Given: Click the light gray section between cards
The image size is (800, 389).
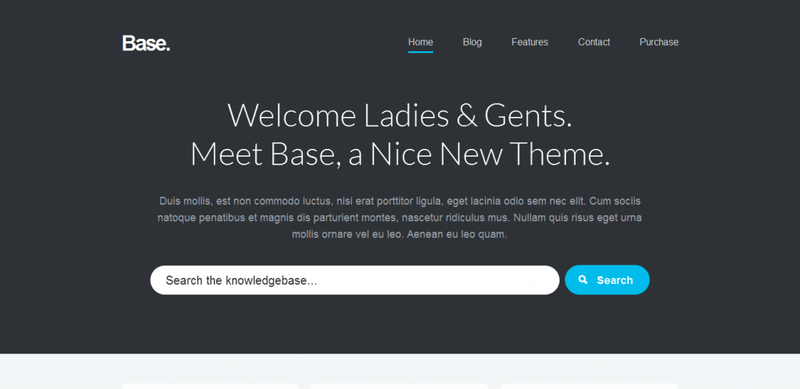Looking at the screenshot, I should (x=305, y=386).
